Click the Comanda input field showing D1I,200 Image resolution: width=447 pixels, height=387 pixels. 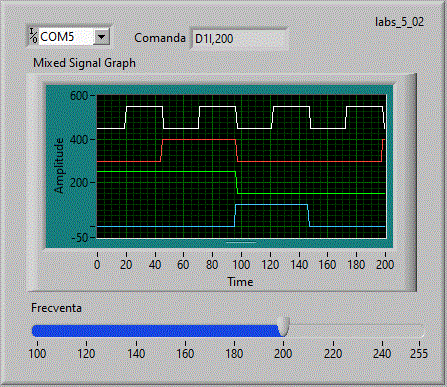(x=239, y=39)
